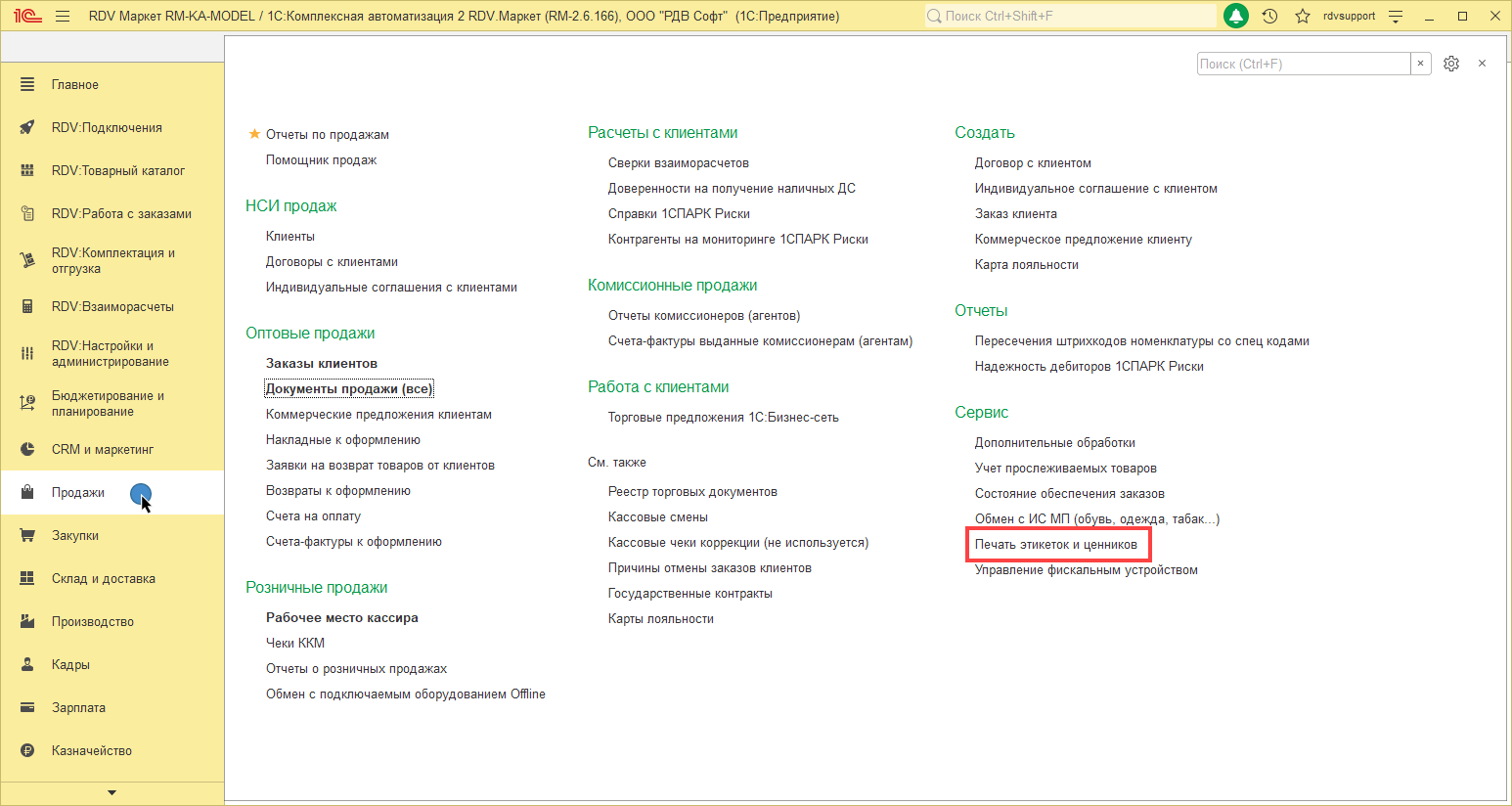Open Справки 1СПАРК Риски

[x=679, y=214]
